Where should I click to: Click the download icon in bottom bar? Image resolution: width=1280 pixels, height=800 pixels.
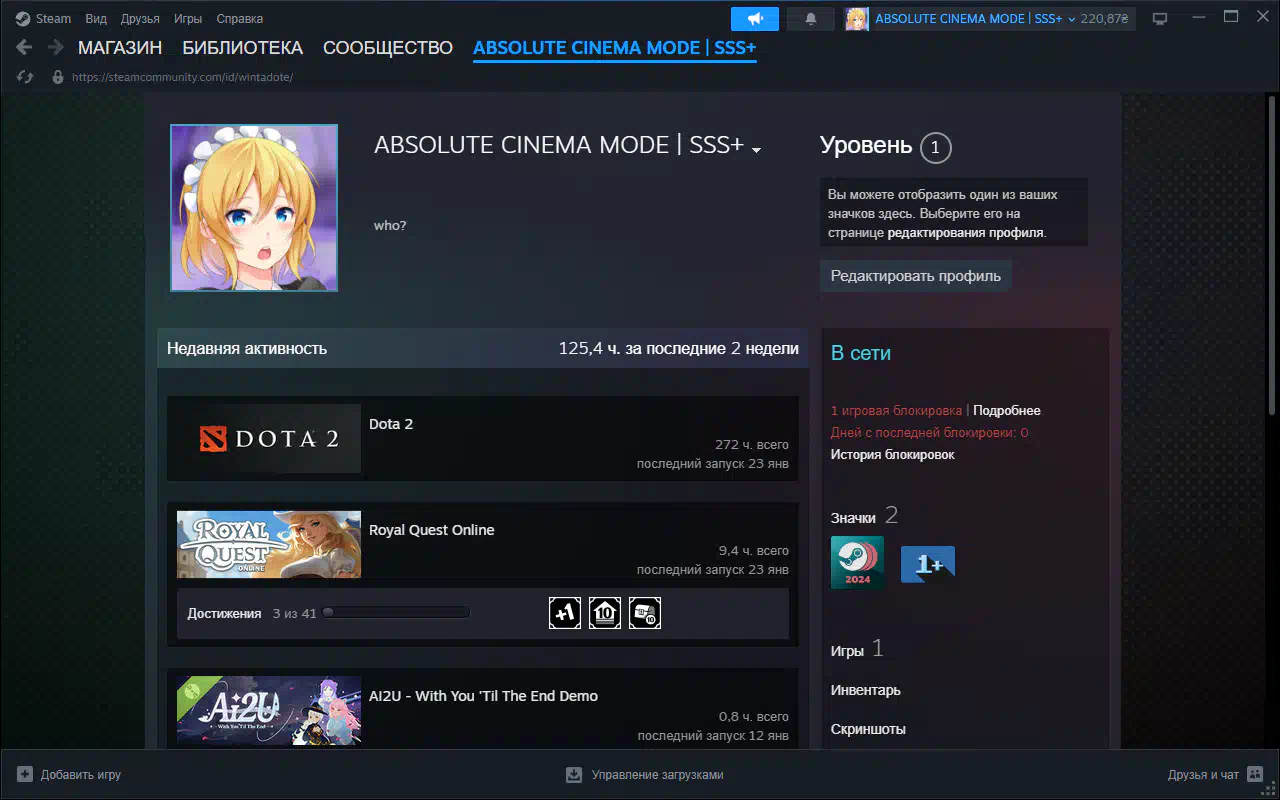(x=574, y=774)
